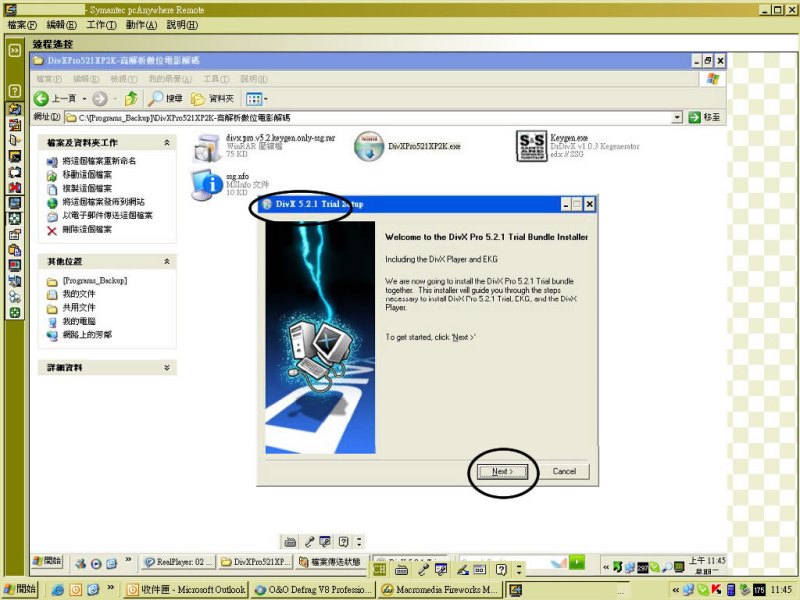Select the Keygen.exe file icon

click(531, 146)
